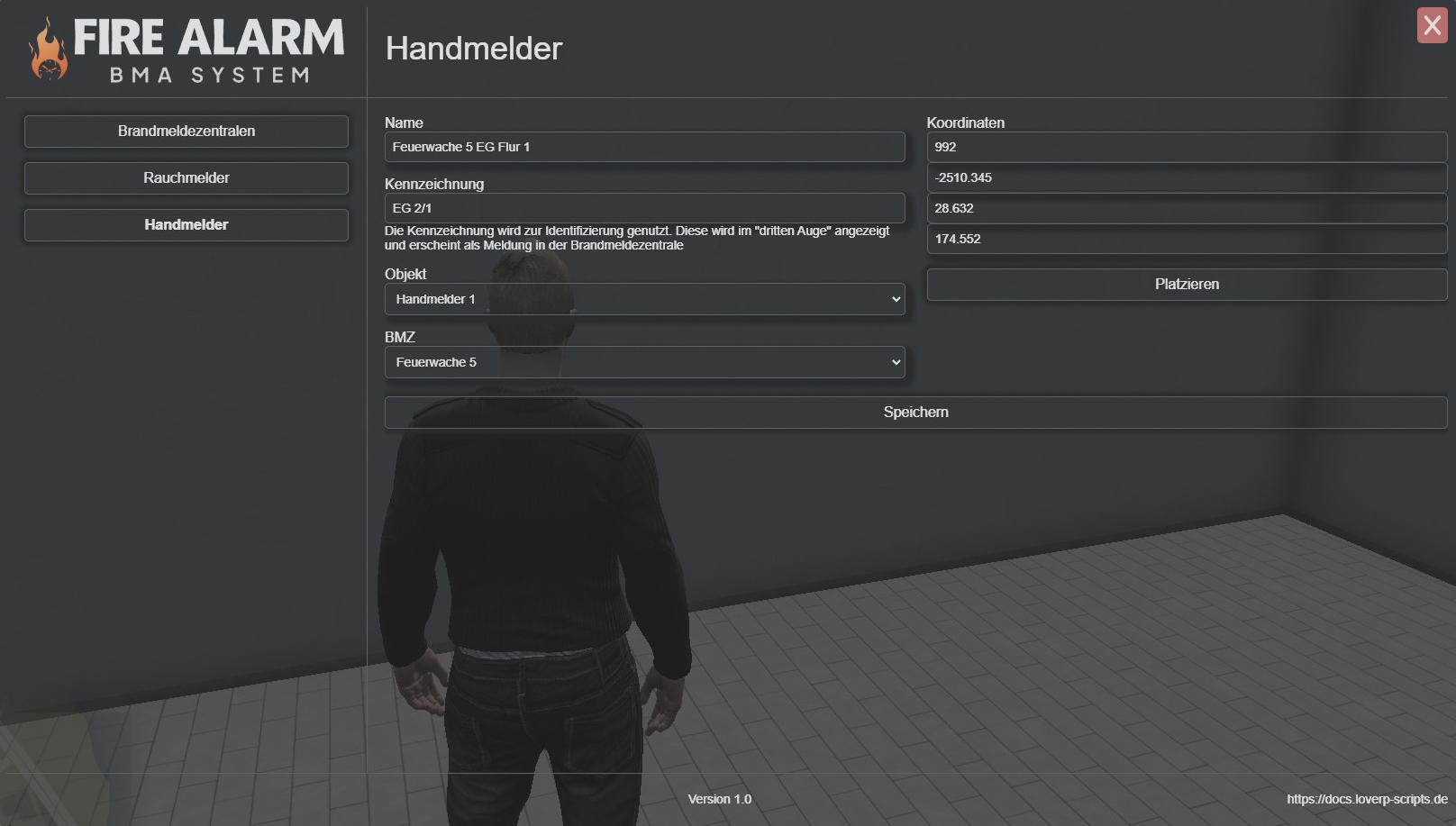Viewport: 1456px width, 826px height.
Task: Click the Handmelder page heading
Action: click(474, 49)
